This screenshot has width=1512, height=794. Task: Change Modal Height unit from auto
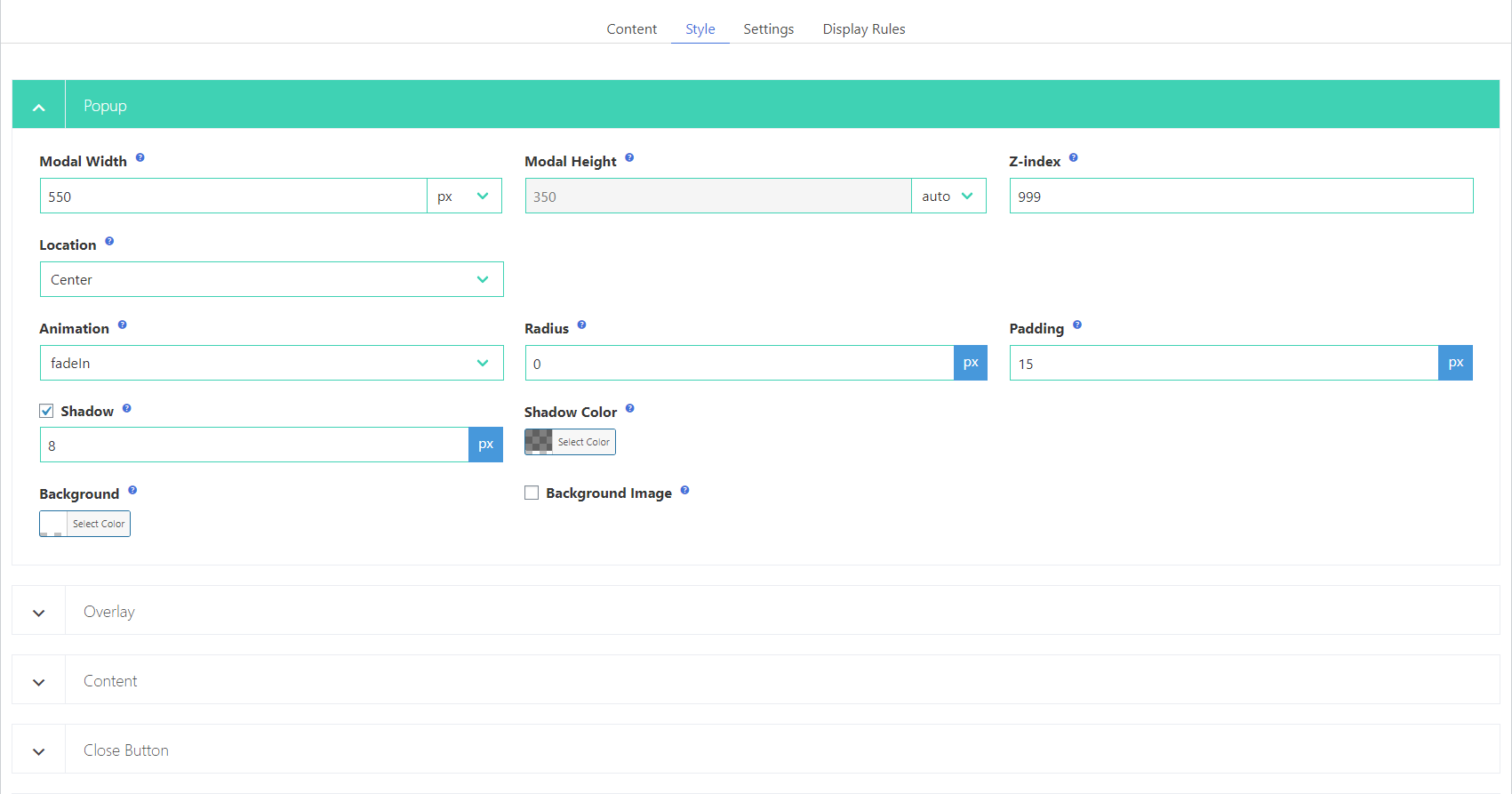coord(948,196)
